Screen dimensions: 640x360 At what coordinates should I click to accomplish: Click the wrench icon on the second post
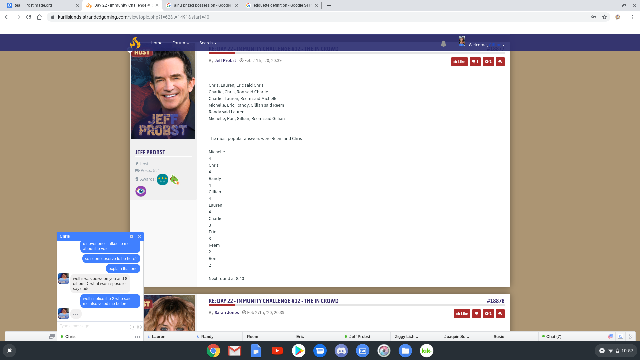[500, 313]
